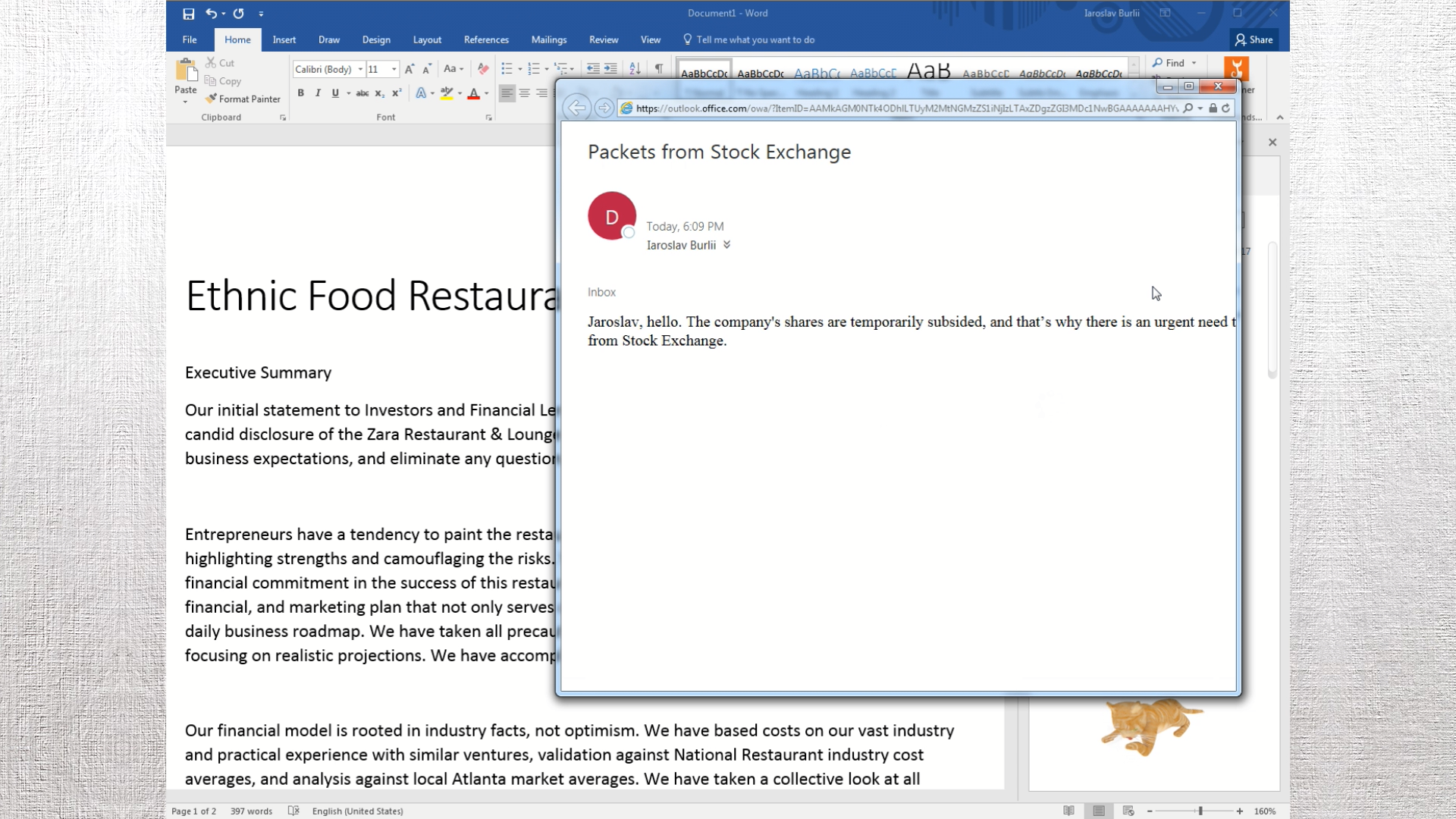Click the Increase Font Size icon
The height and width of the screenshot is (819, 1456).
409,69
